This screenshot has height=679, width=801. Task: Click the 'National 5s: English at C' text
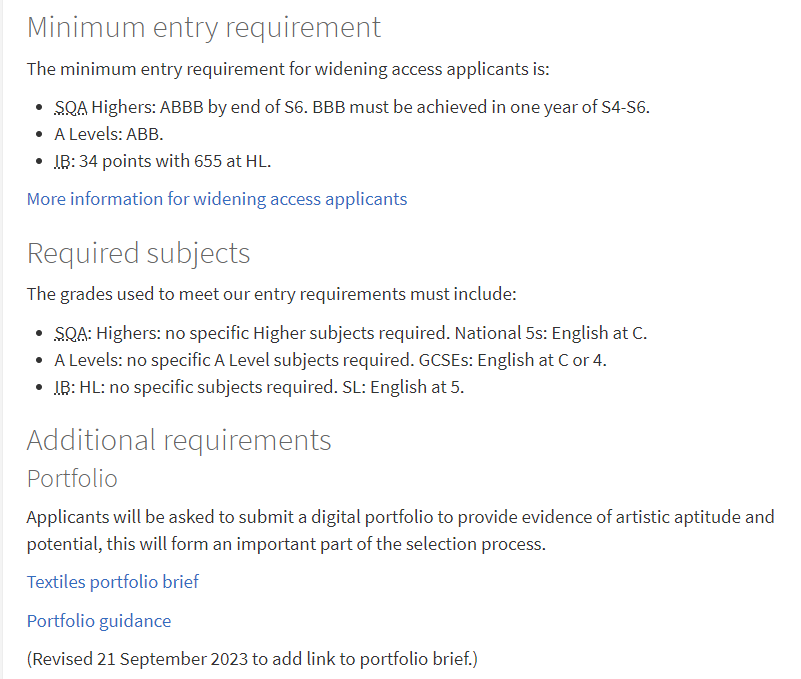[551, 333]
